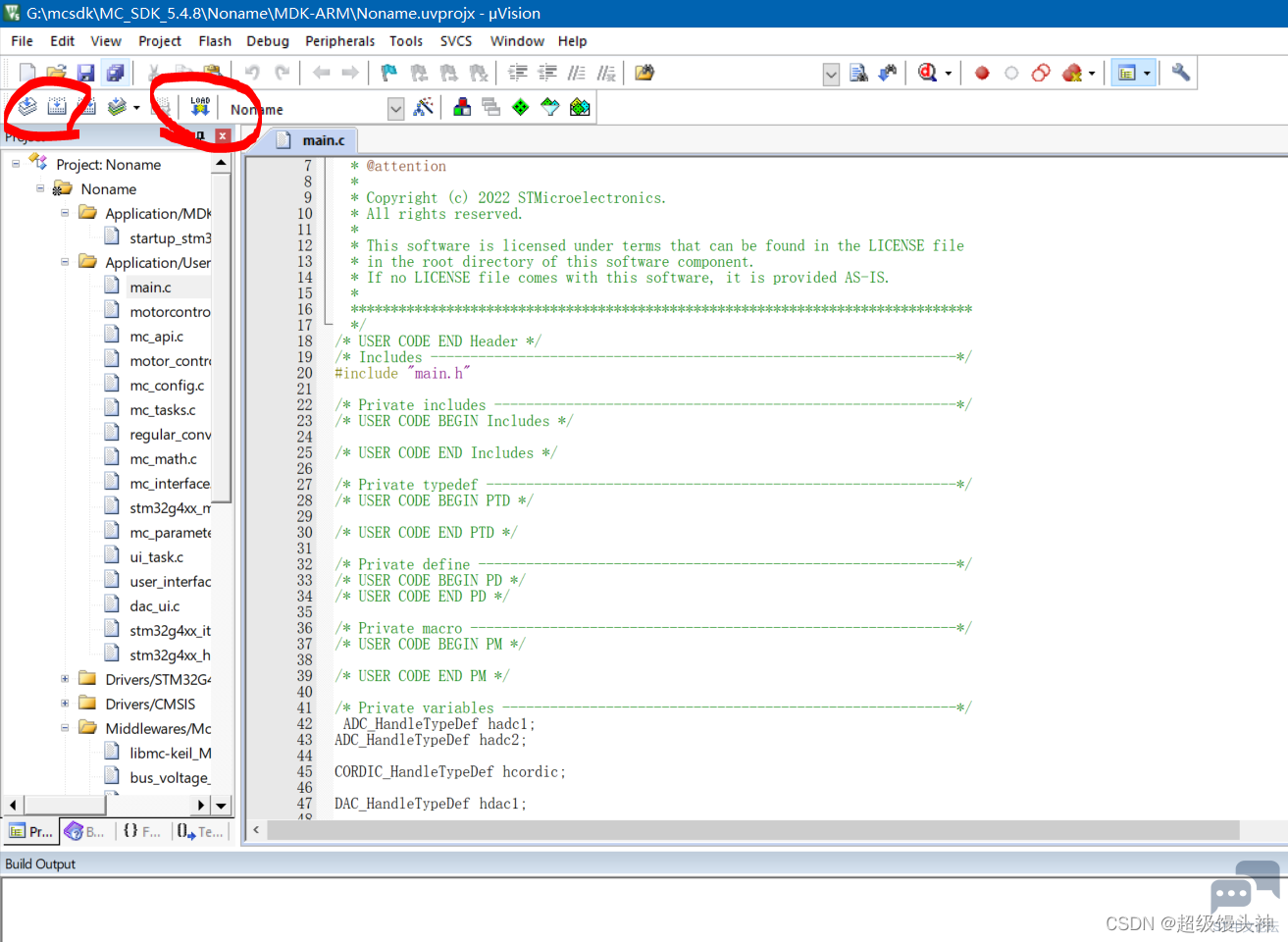Select mc_tasks.c in the project tree
The height and width of the screenshot is (942, 1288).
(163, 410)
